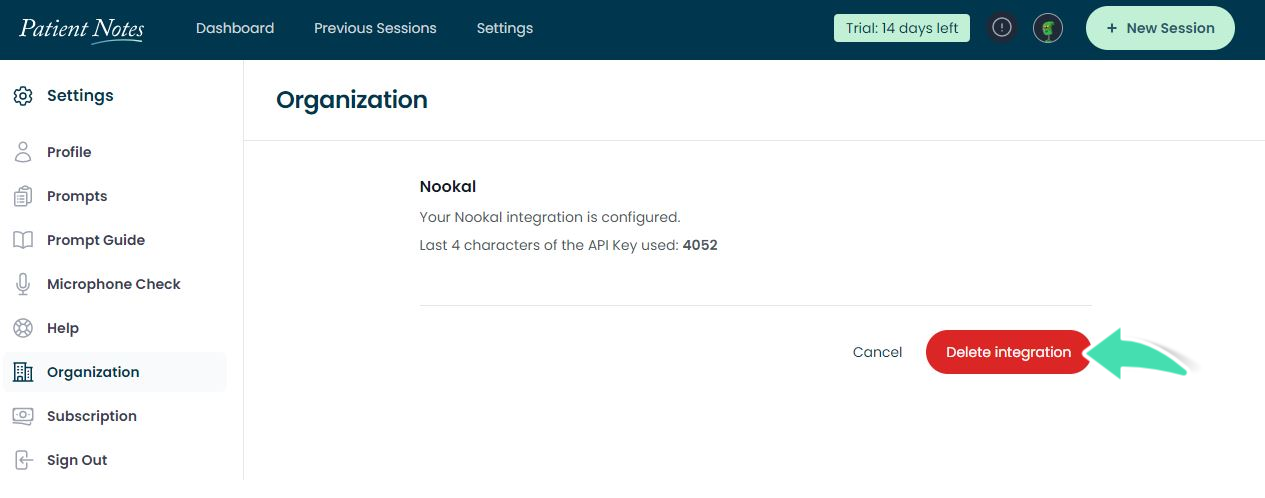Click the Trial 14 days left badge
The height and width of the screenshot is (498, 1265).
pos(902,28)
